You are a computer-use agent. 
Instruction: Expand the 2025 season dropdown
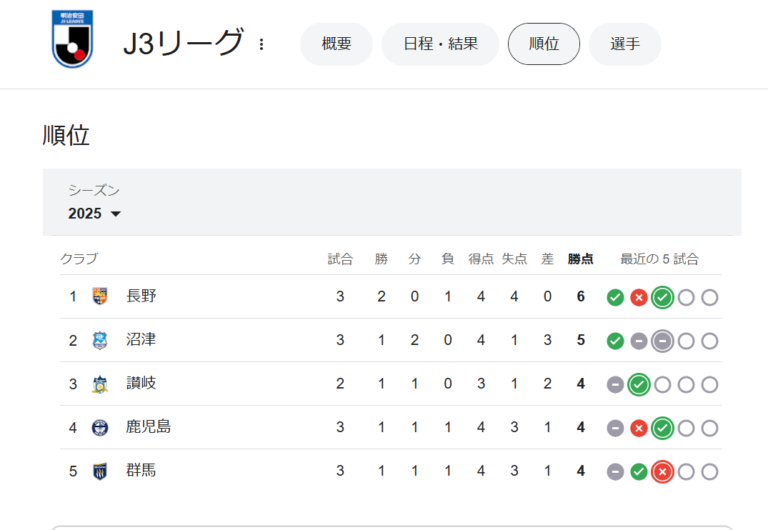coord(95,214)
